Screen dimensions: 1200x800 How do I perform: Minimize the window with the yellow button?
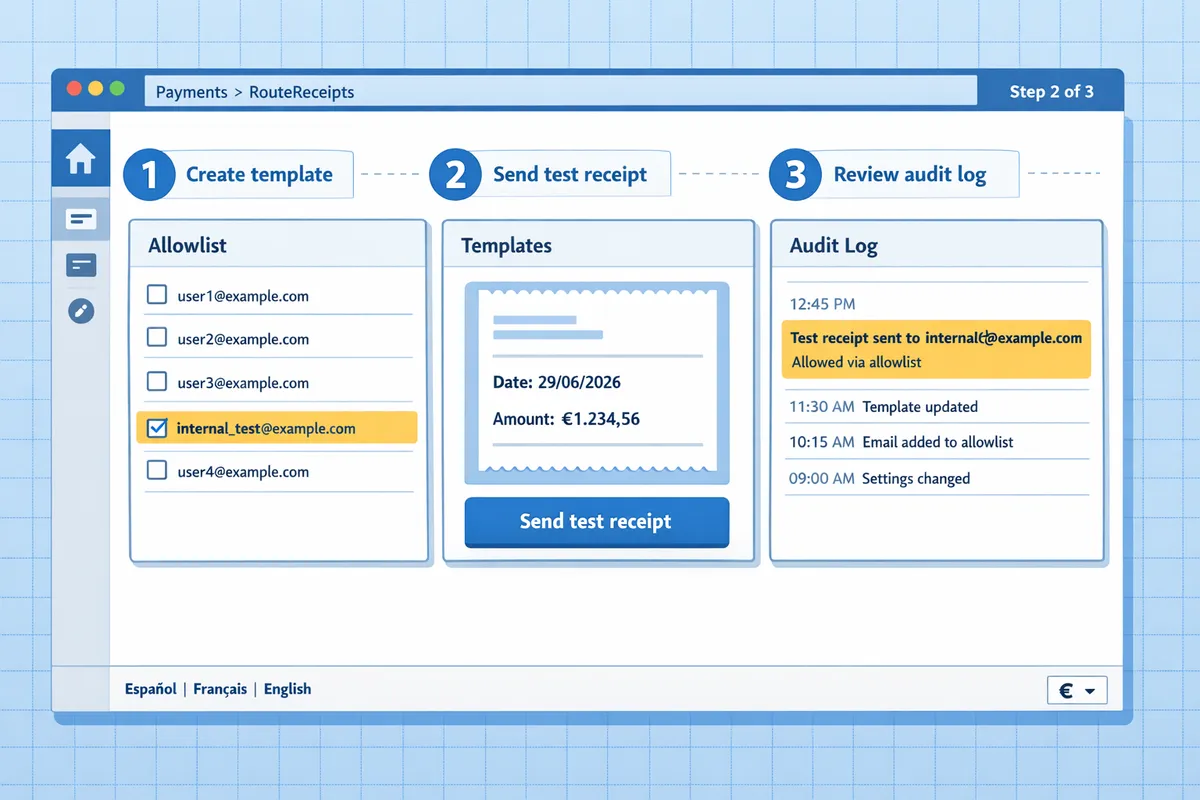point(96,89)
